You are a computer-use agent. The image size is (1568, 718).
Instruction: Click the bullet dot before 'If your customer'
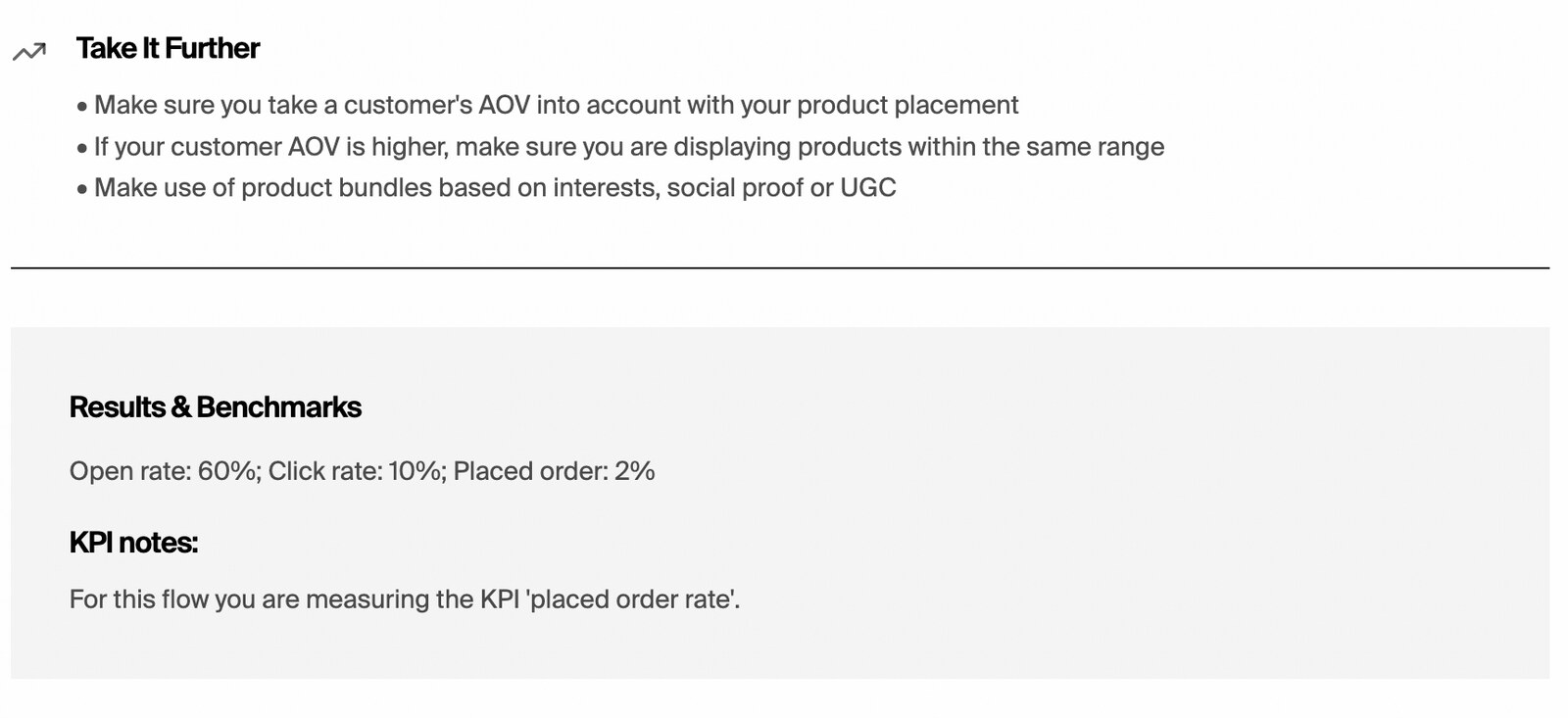(x=82, y=148)
